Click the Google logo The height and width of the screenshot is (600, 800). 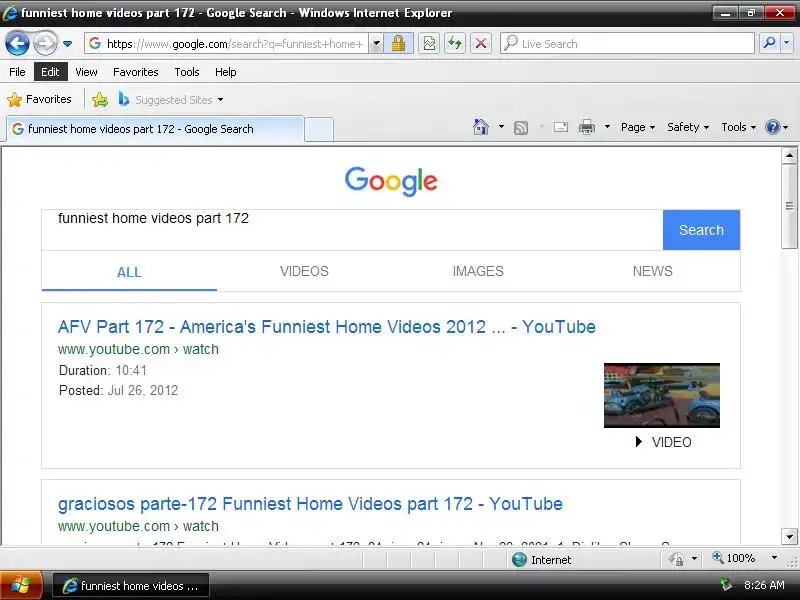[x=391, y=181]
